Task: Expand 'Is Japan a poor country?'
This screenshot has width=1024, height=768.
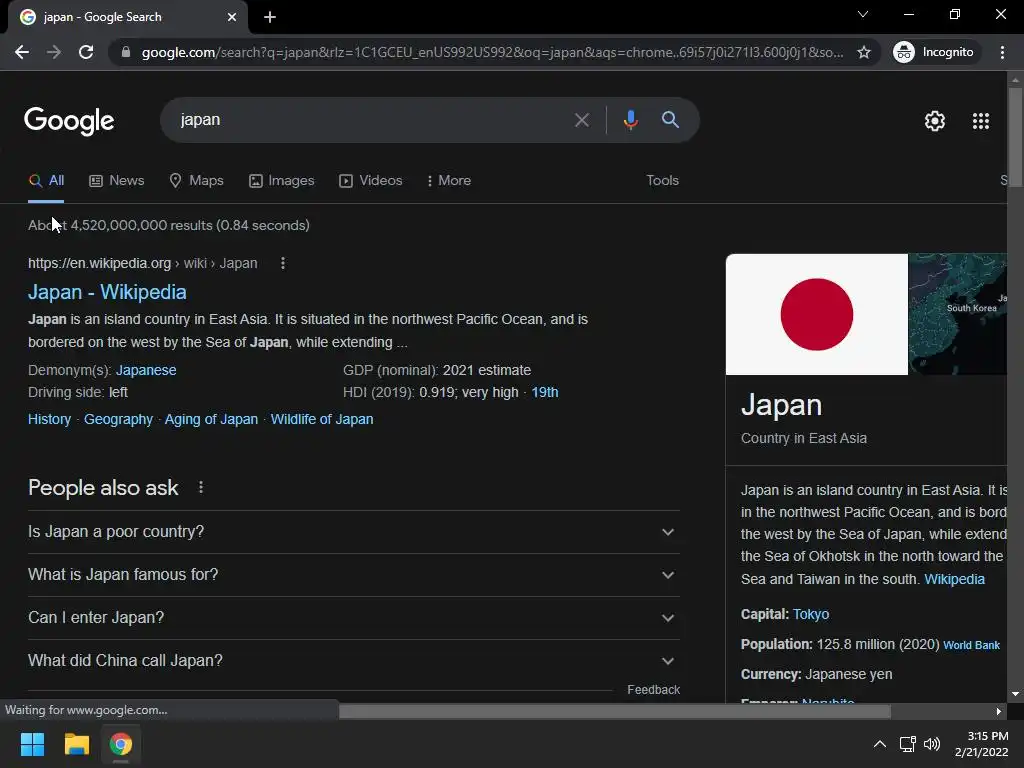Action: (x=354, y=532)
